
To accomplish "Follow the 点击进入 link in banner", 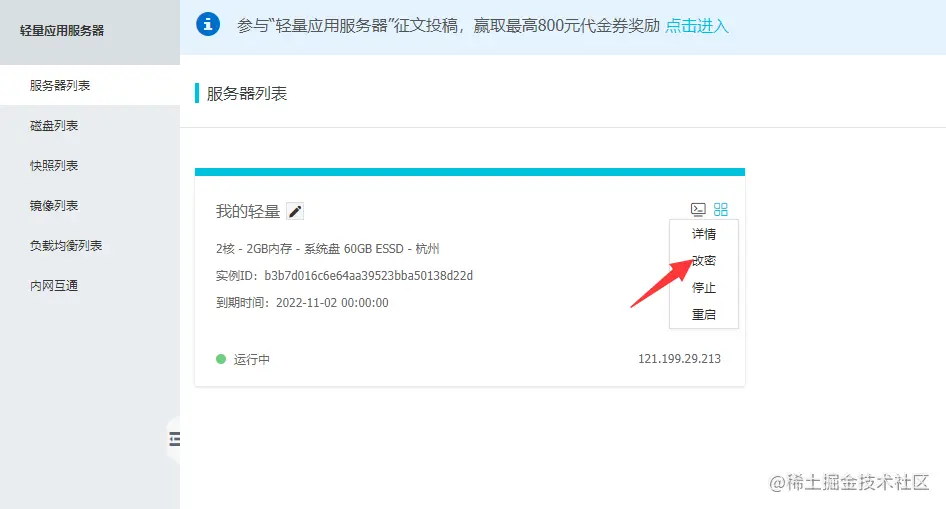I will [x=697, y=26].
